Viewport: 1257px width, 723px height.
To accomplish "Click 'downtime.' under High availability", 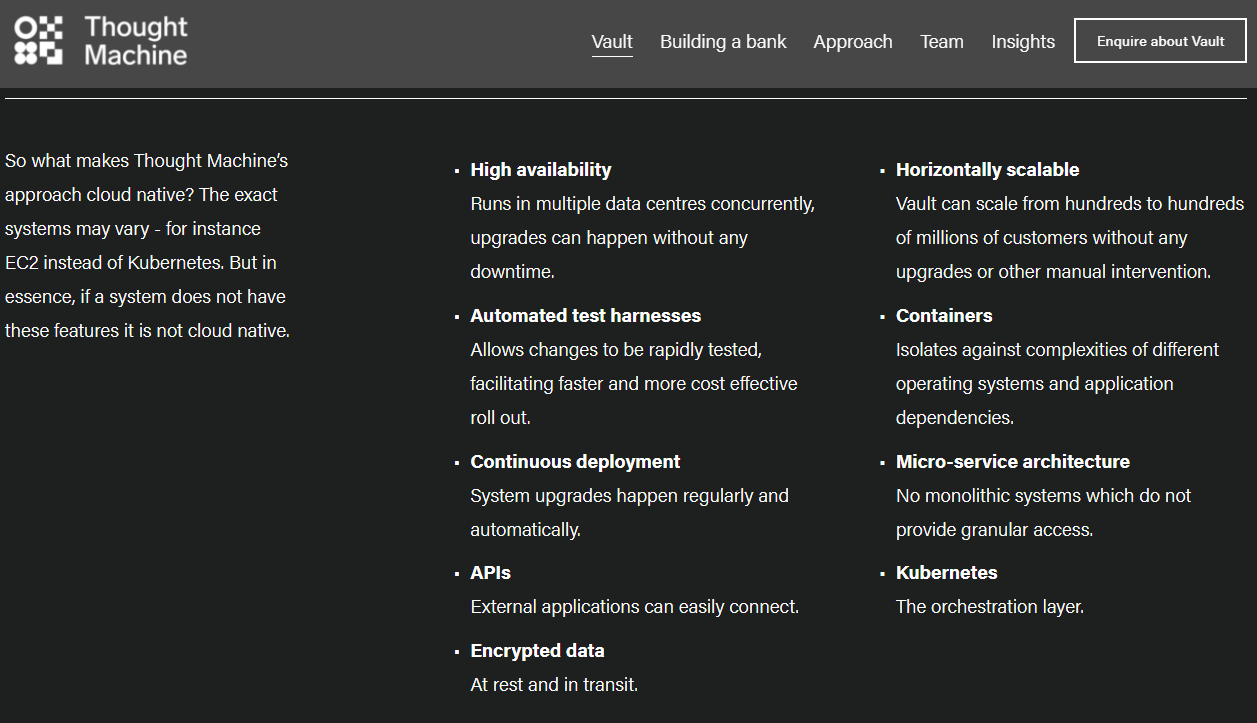I will pos(513,272).
